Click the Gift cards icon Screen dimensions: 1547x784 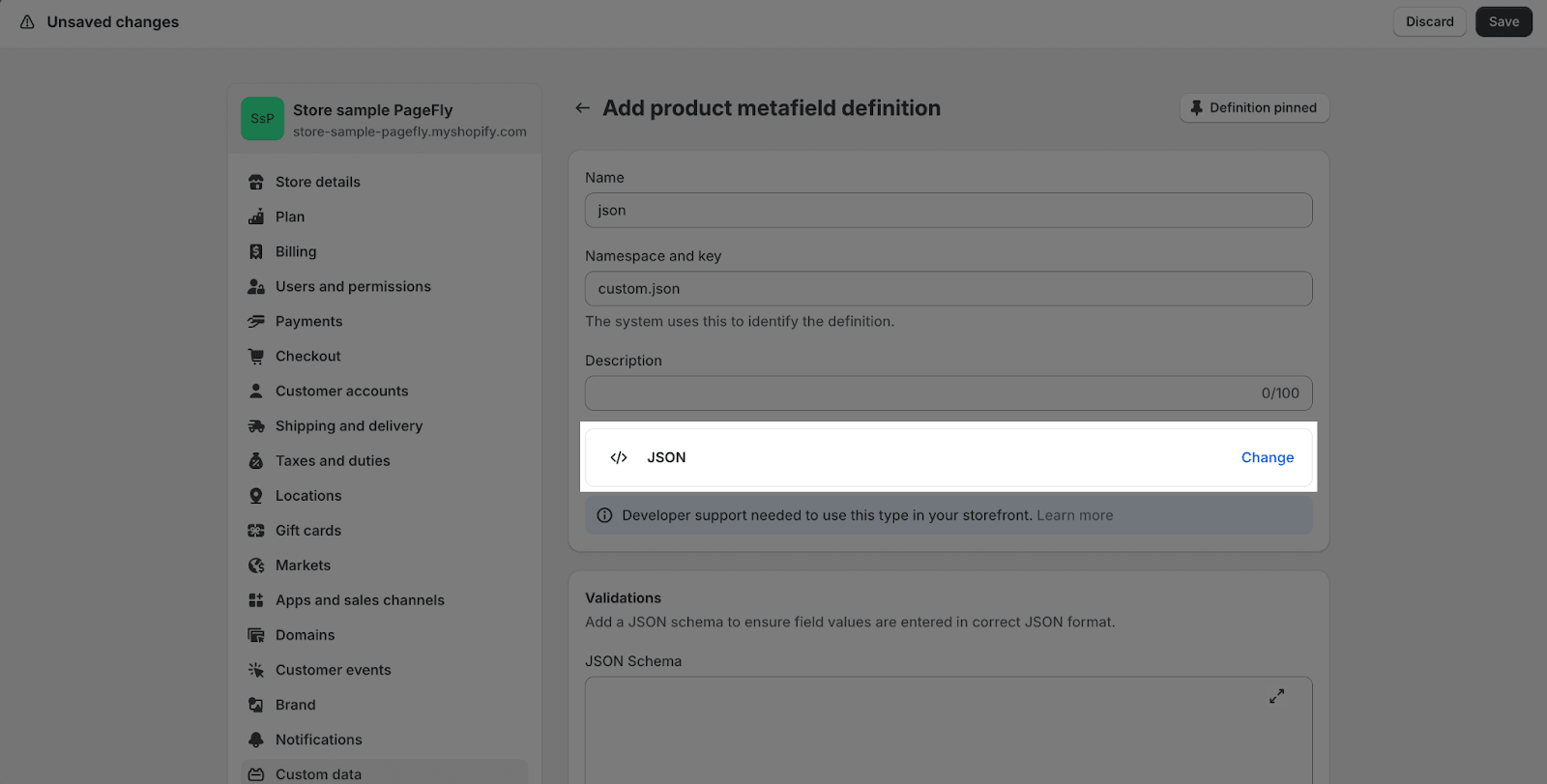coord(256,531)
